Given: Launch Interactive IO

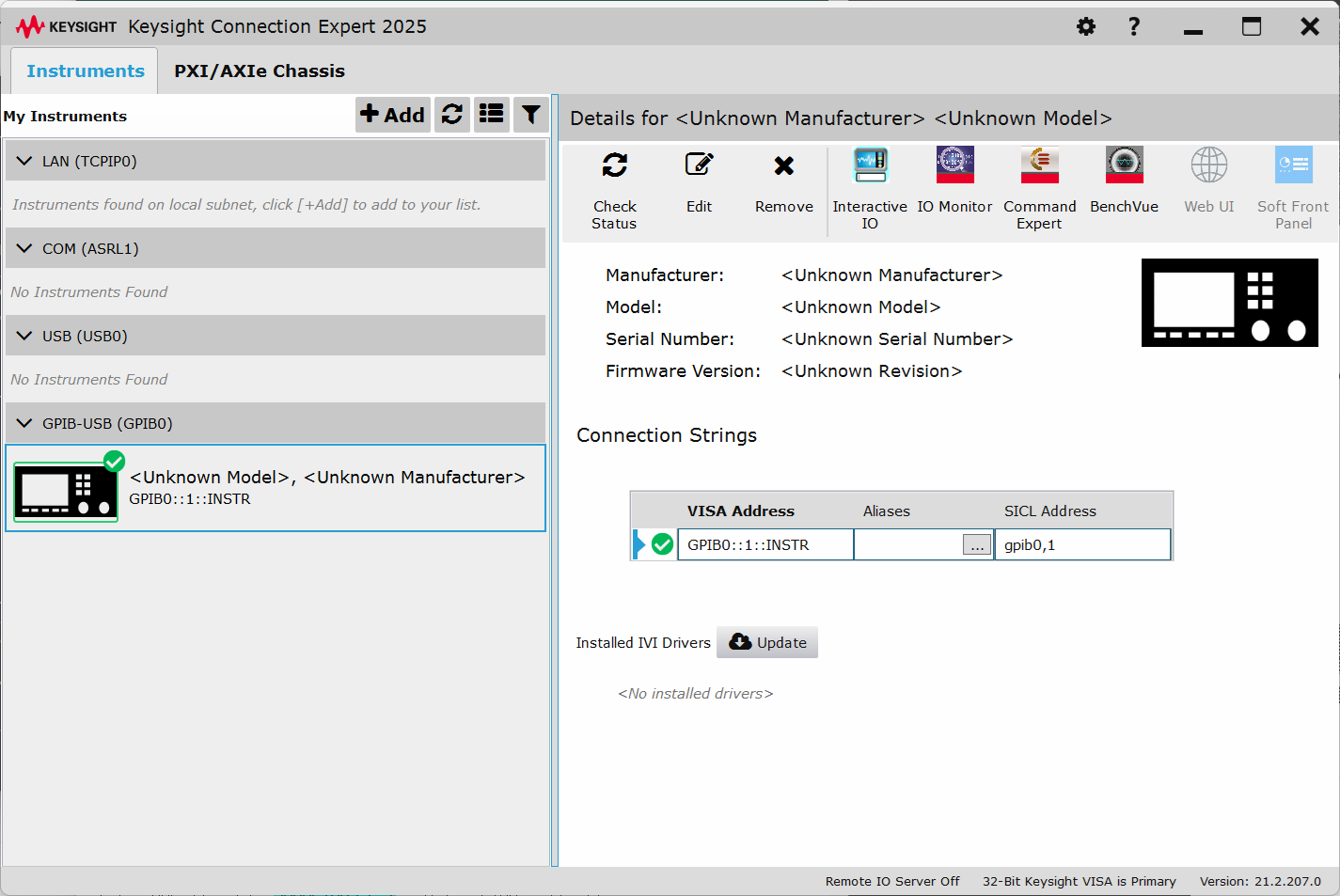Looking at the screenshot, I should pos(870,166).
